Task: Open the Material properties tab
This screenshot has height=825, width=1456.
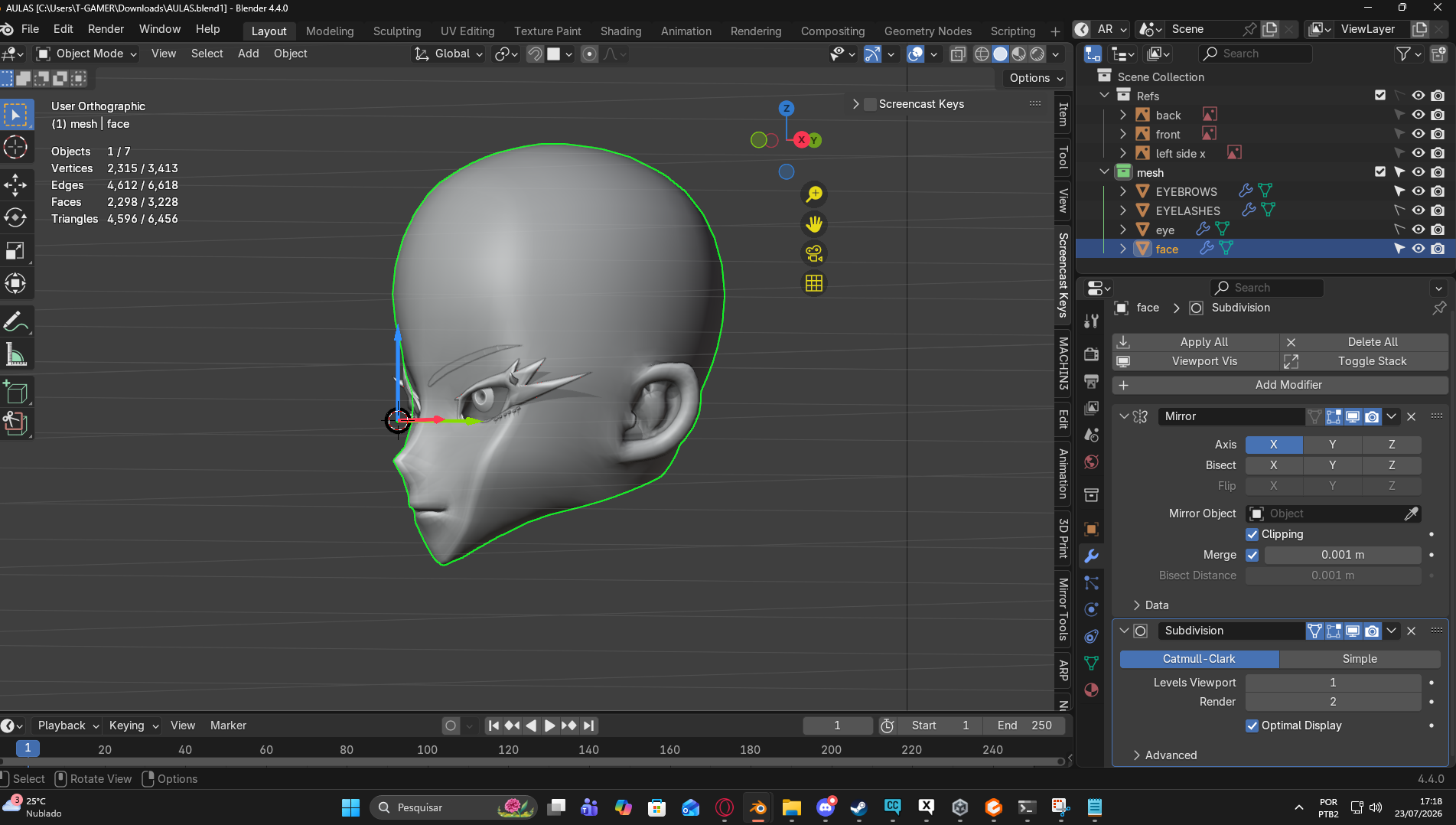Action: tap(1091, 690)
